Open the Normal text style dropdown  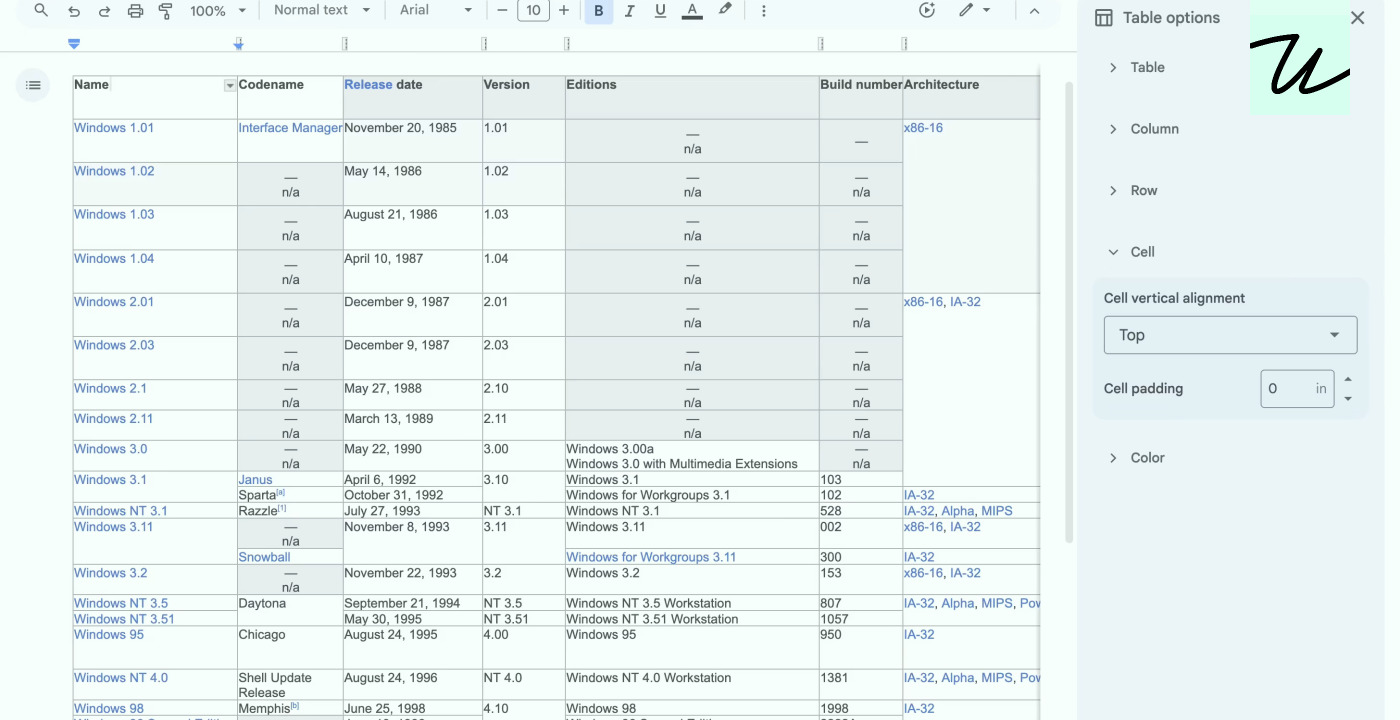[x=321, y=10]
